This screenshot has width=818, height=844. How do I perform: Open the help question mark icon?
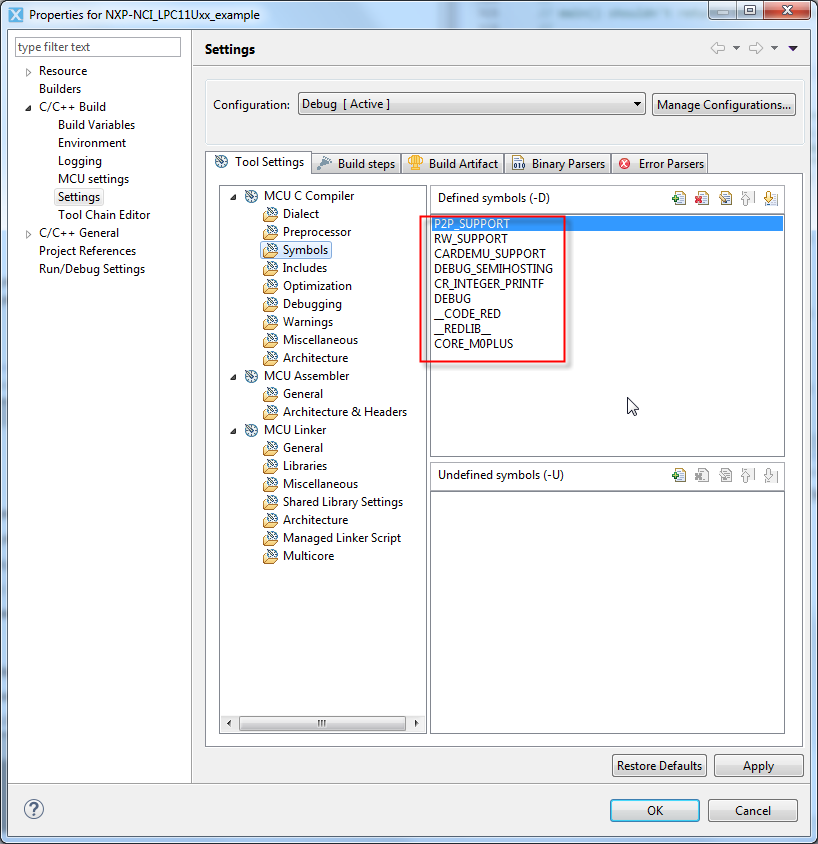[34, 809]
